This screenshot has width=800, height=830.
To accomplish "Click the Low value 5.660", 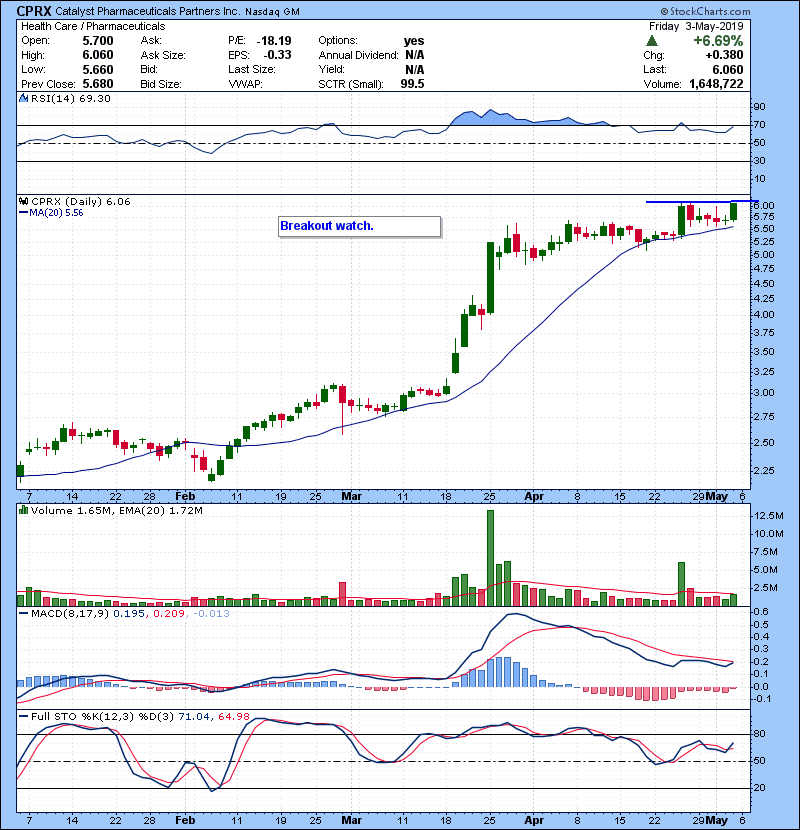I will (x=98, y=69).
